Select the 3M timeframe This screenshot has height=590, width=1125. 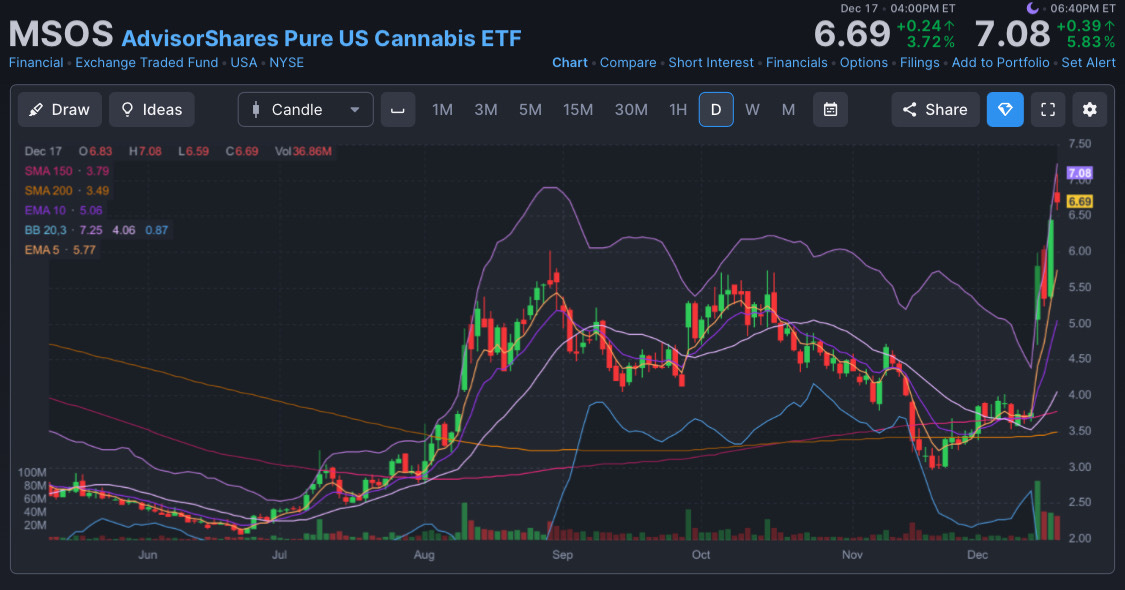[x=486, y=110]
